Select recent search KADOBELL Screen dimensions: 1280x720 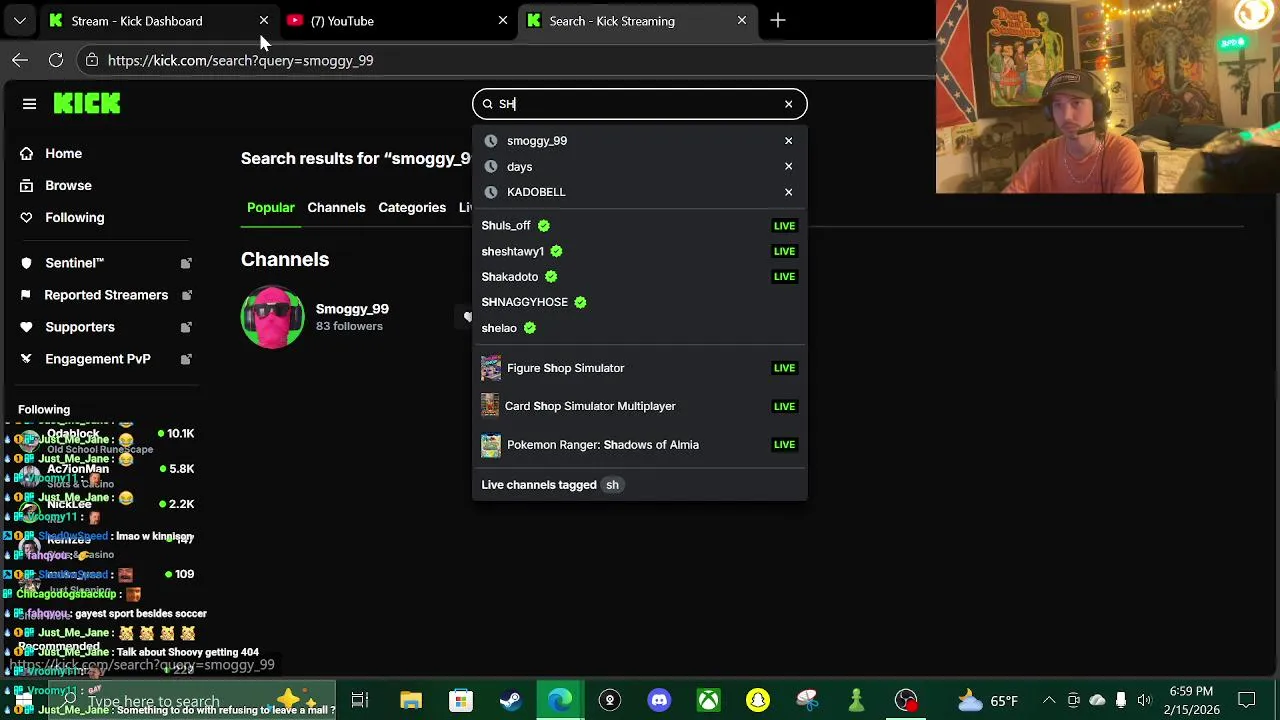[x=536, y=192]
